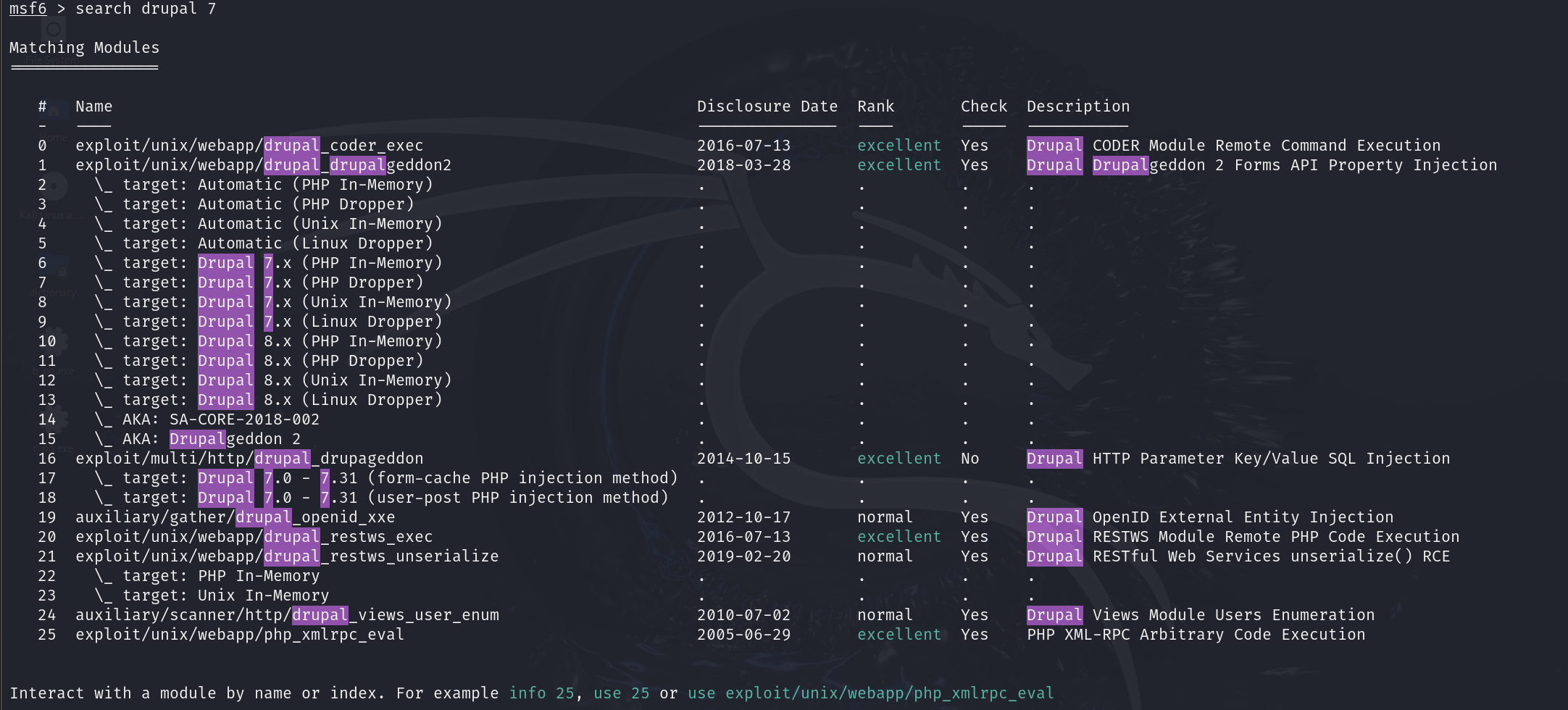
Task: Select auxiliary/gather/drupal_openid_xxe module name
Action: (235, 517)
